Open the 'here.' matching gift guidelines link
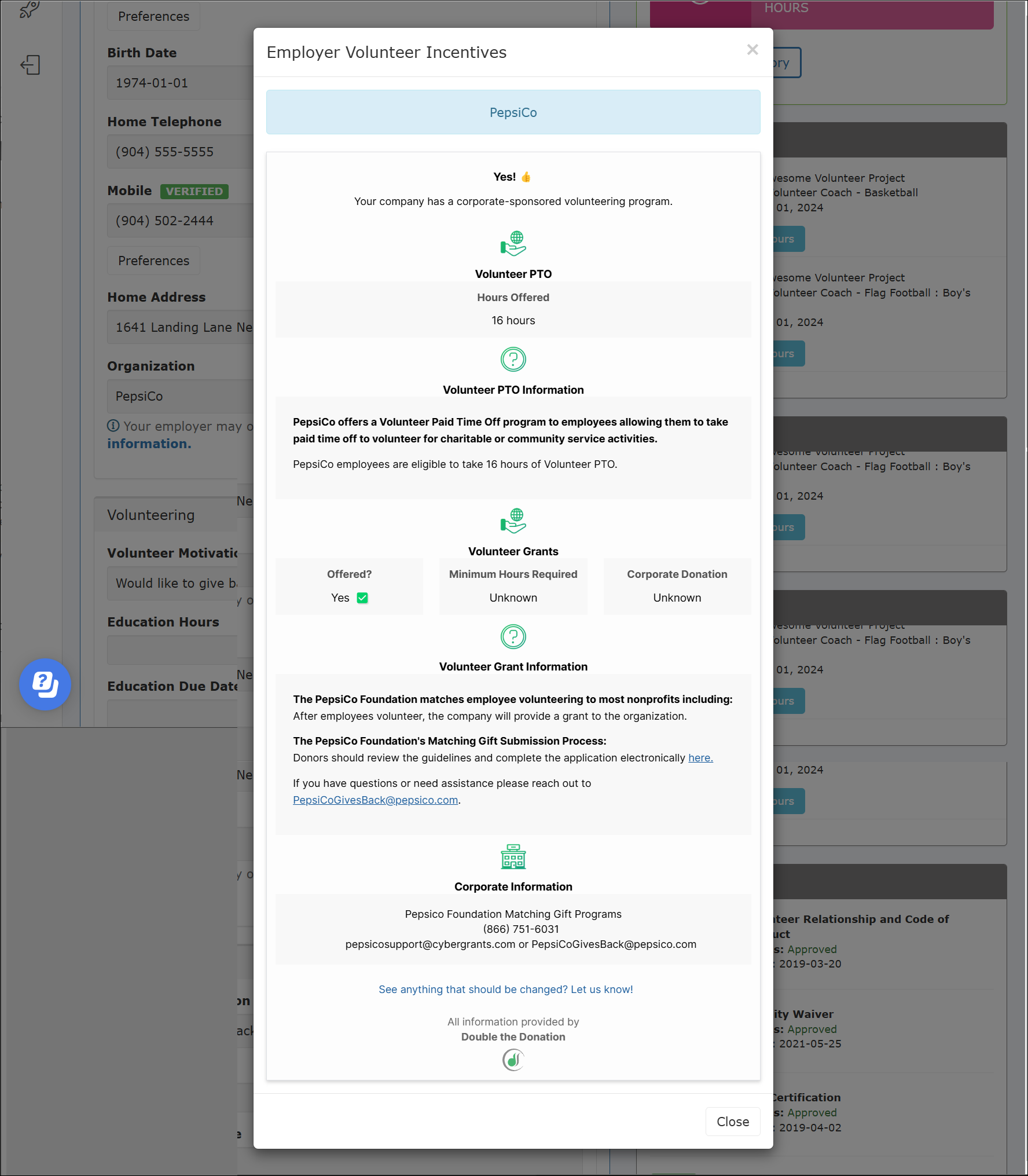The width and height of the screenshot is (1028, 1176). click(x=700, y=758)
